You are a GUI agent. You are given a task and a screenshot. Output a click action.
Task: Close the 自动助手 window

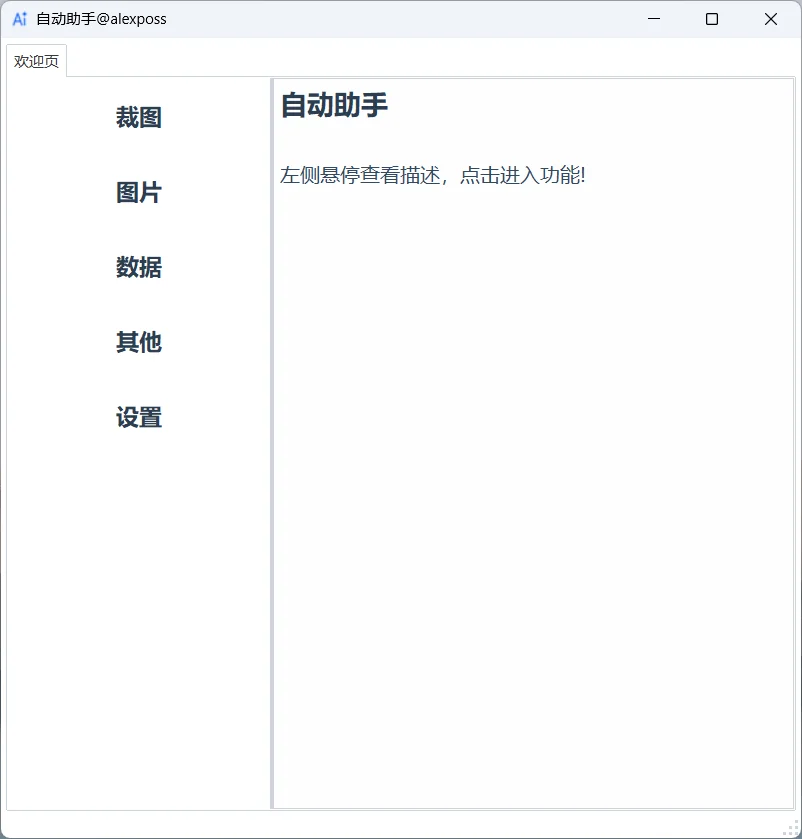pos(770,19)
